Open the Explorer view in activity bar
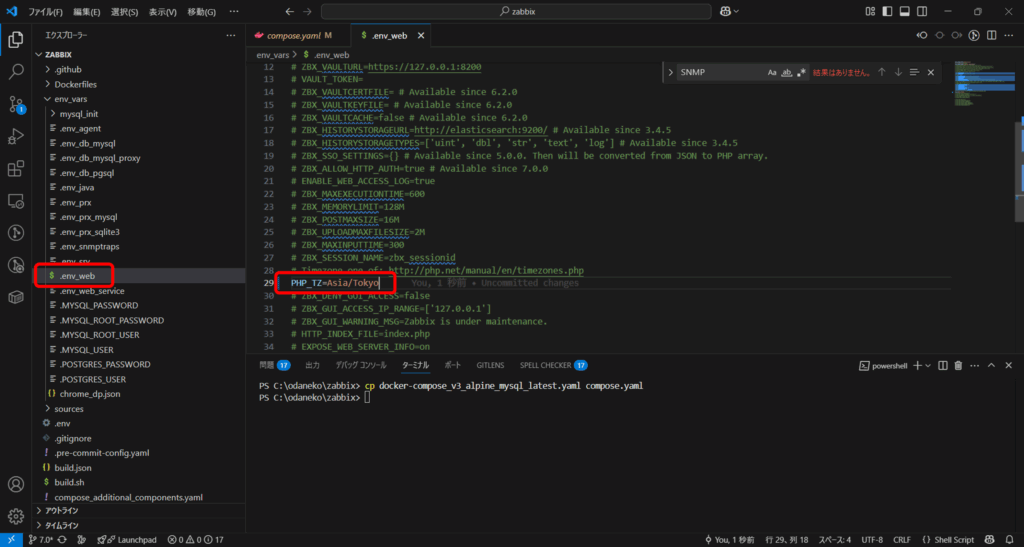 [16, 40]
